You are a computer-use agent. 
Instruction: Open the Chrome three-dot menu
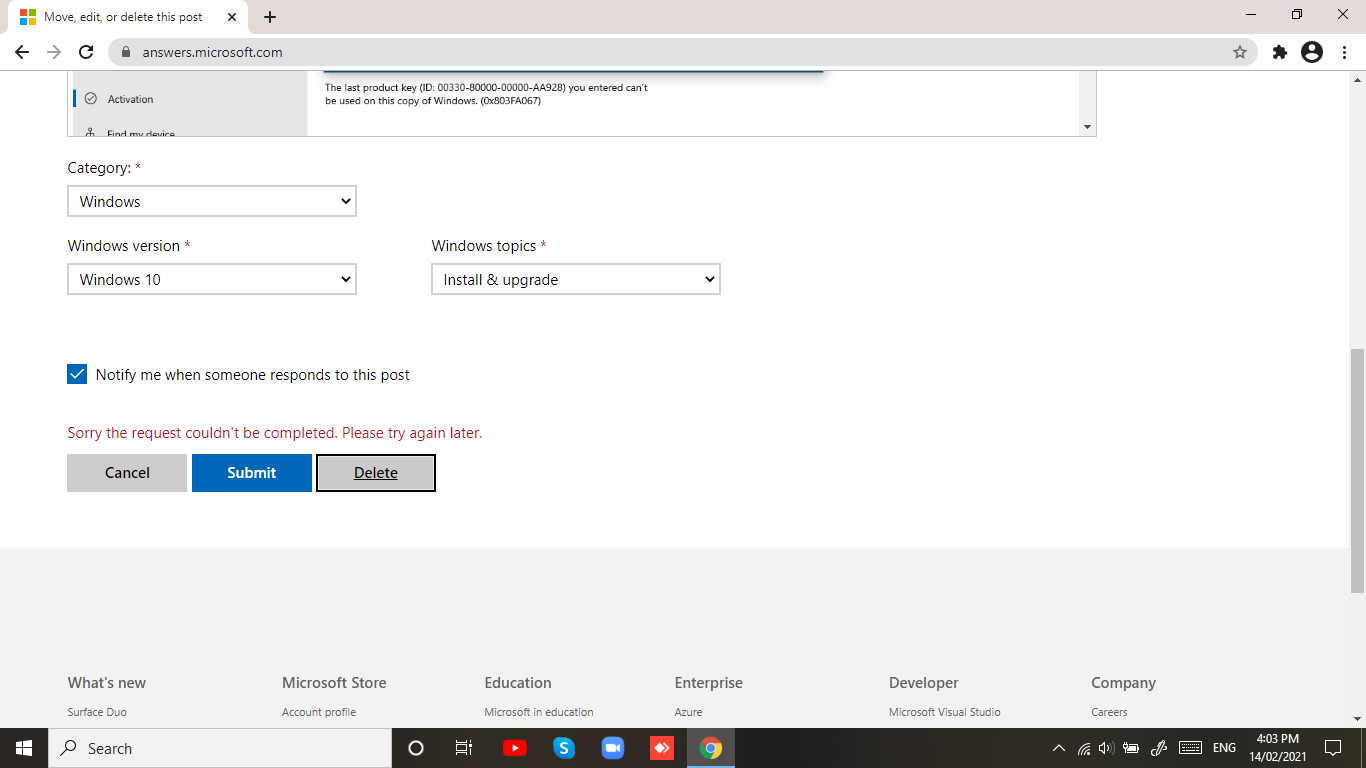pyautogui.click(x=1345, y=52)
